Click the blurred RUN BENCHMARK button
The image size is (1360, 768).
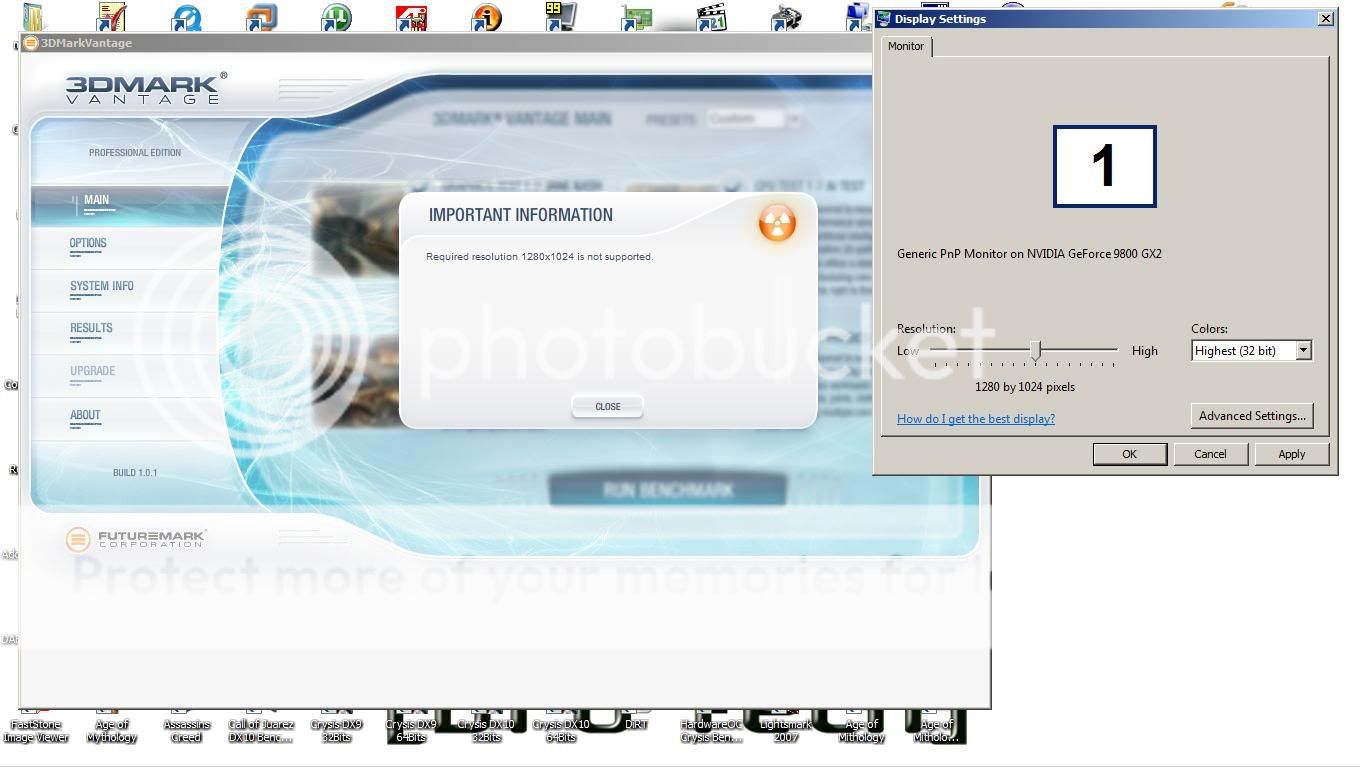[667, 490]
